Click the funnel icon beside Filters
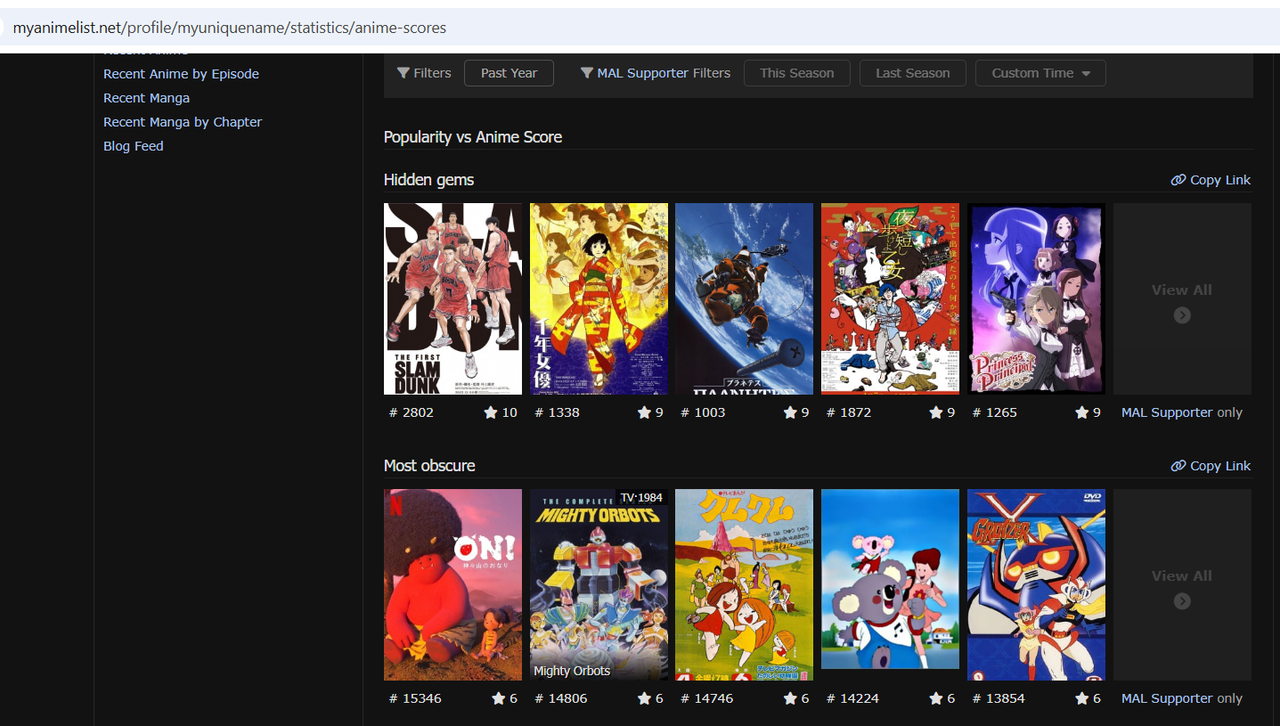 pos(403,73)
